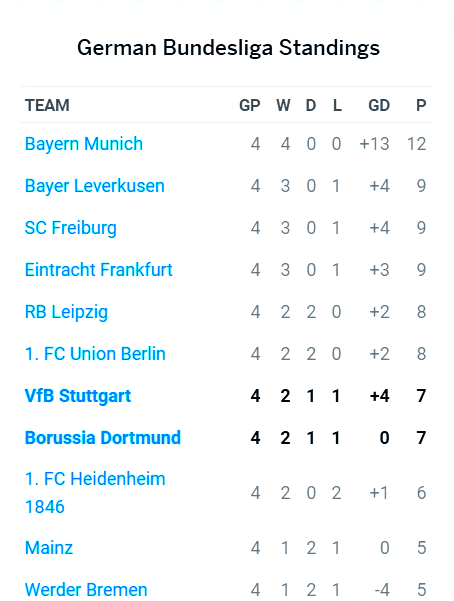Open the Bayer Leverkusen team page
The image size is (454, 601).
[95, 186]
